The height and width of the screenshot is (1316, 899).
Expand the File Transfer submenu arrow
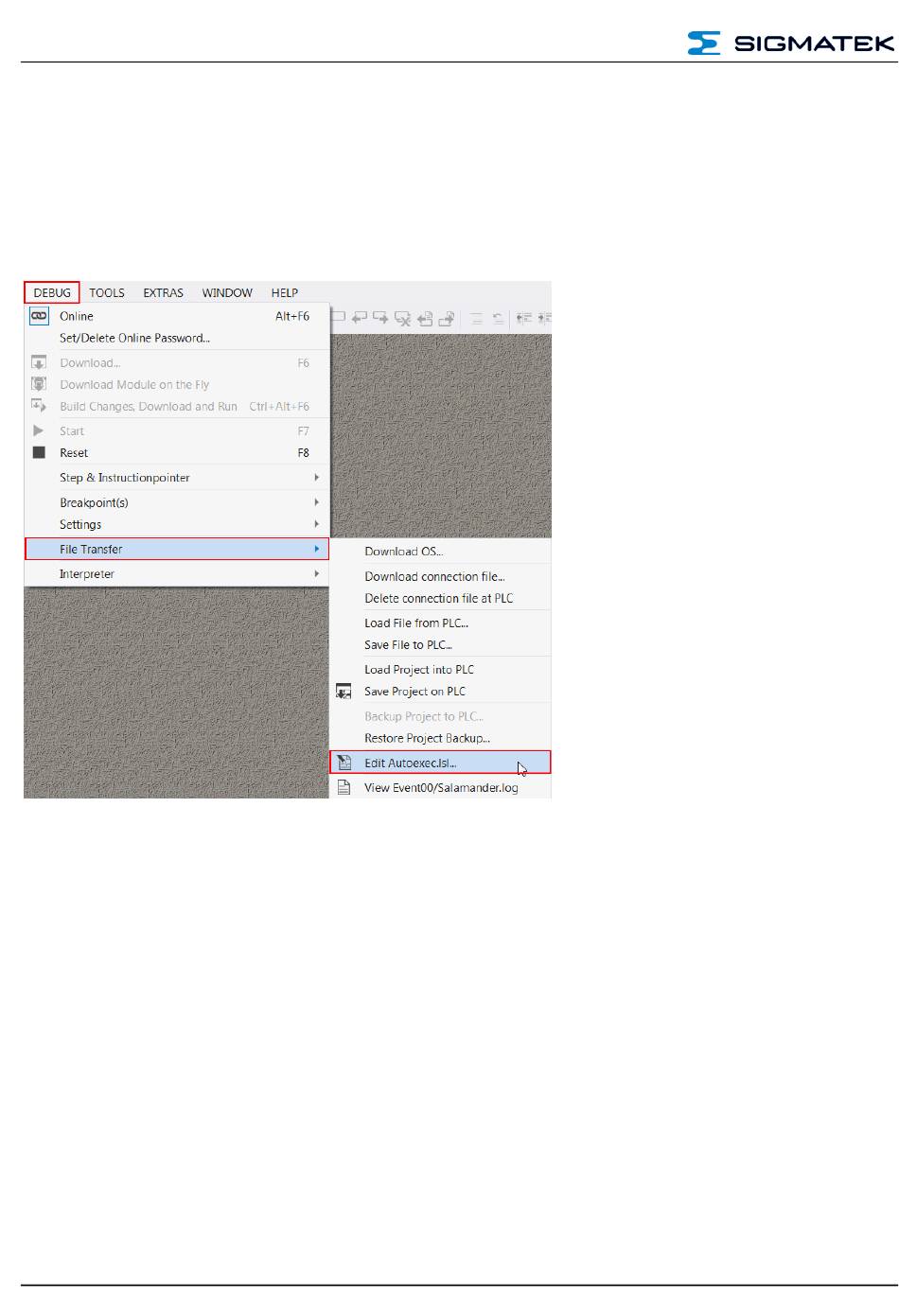click(317, 549)
